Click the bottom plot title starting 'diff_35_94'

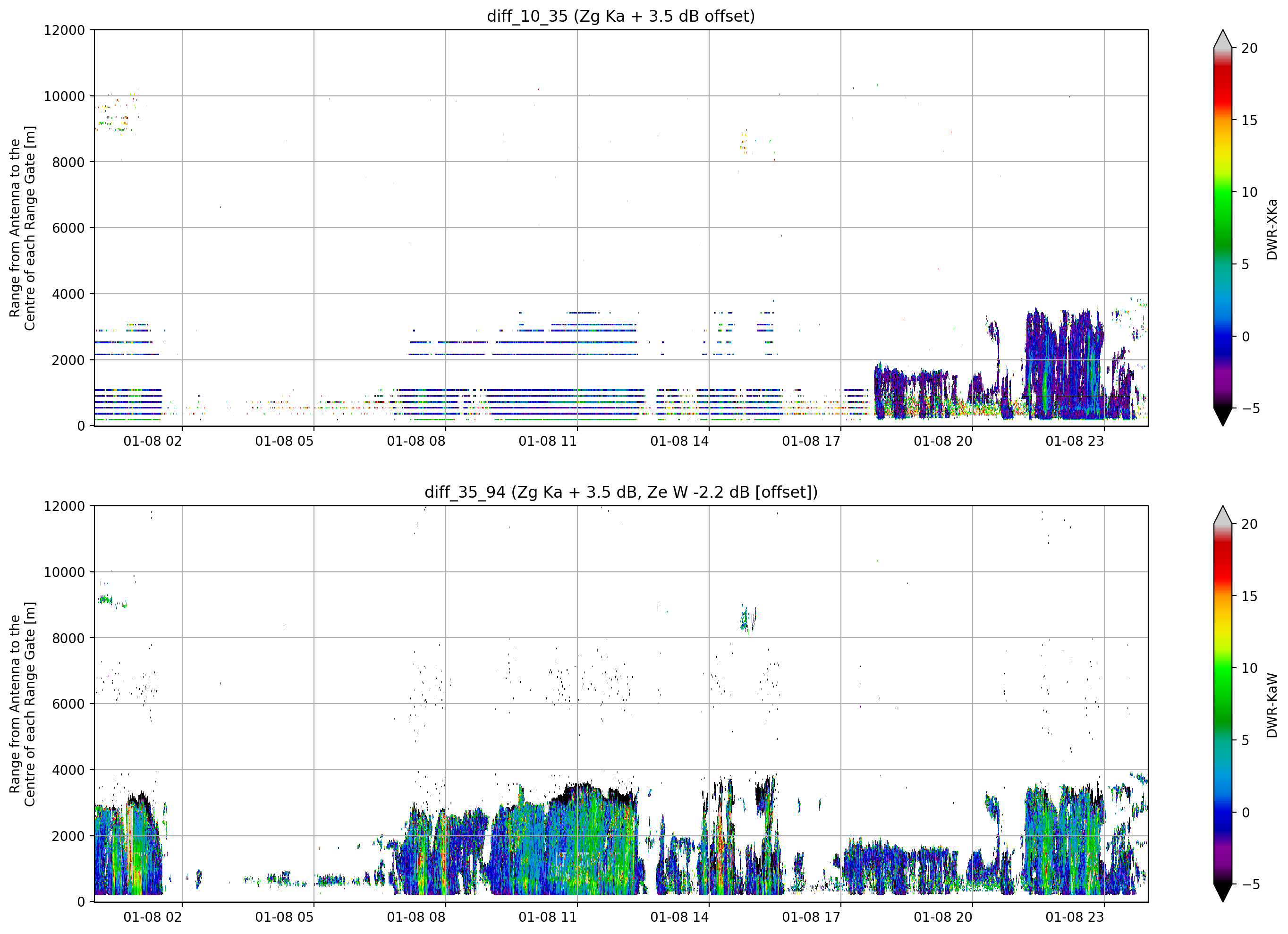click(x=621, y=492)
